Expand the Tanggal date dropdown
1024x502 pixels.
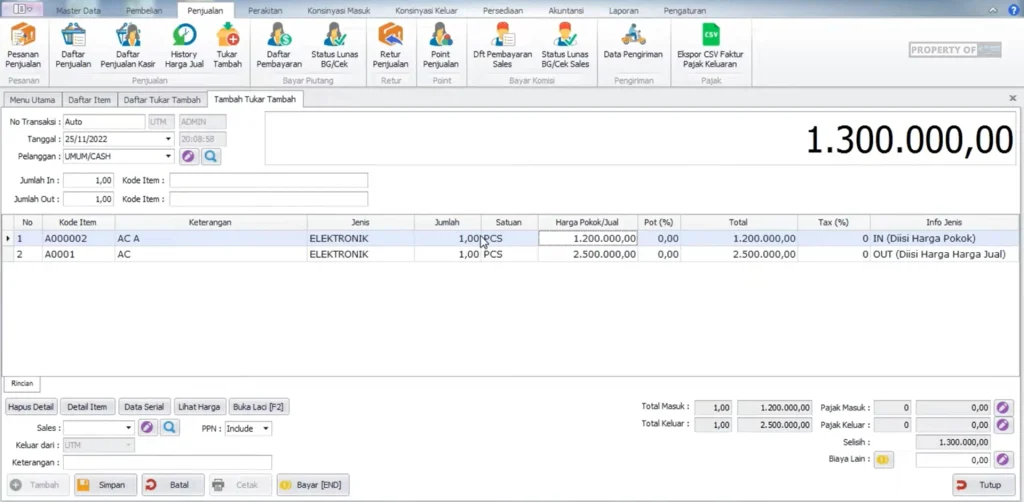tap(167, 139)
